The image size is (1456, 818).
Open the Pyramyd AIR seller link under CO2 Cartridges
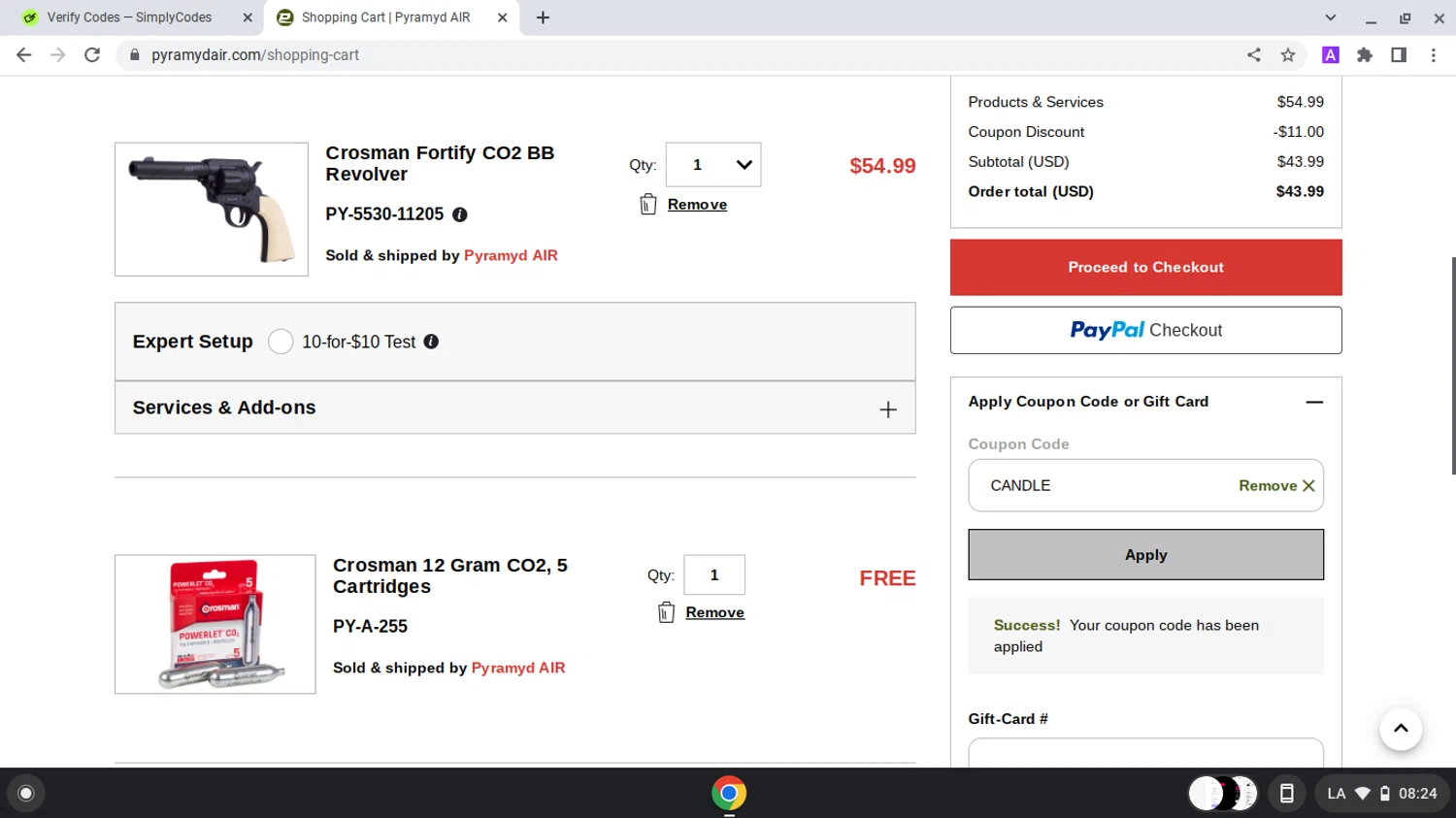coord(518,668)
